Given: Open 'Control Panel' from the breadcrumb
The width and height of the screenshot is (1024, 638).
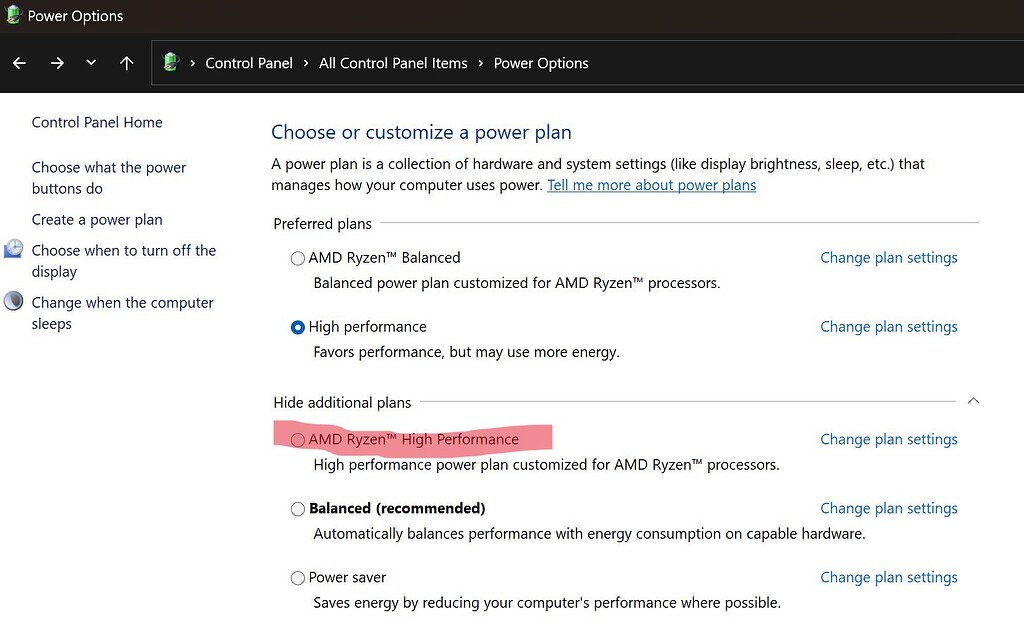Looking at the screenshot, I should pyautogui.click(x=248, y=62).
